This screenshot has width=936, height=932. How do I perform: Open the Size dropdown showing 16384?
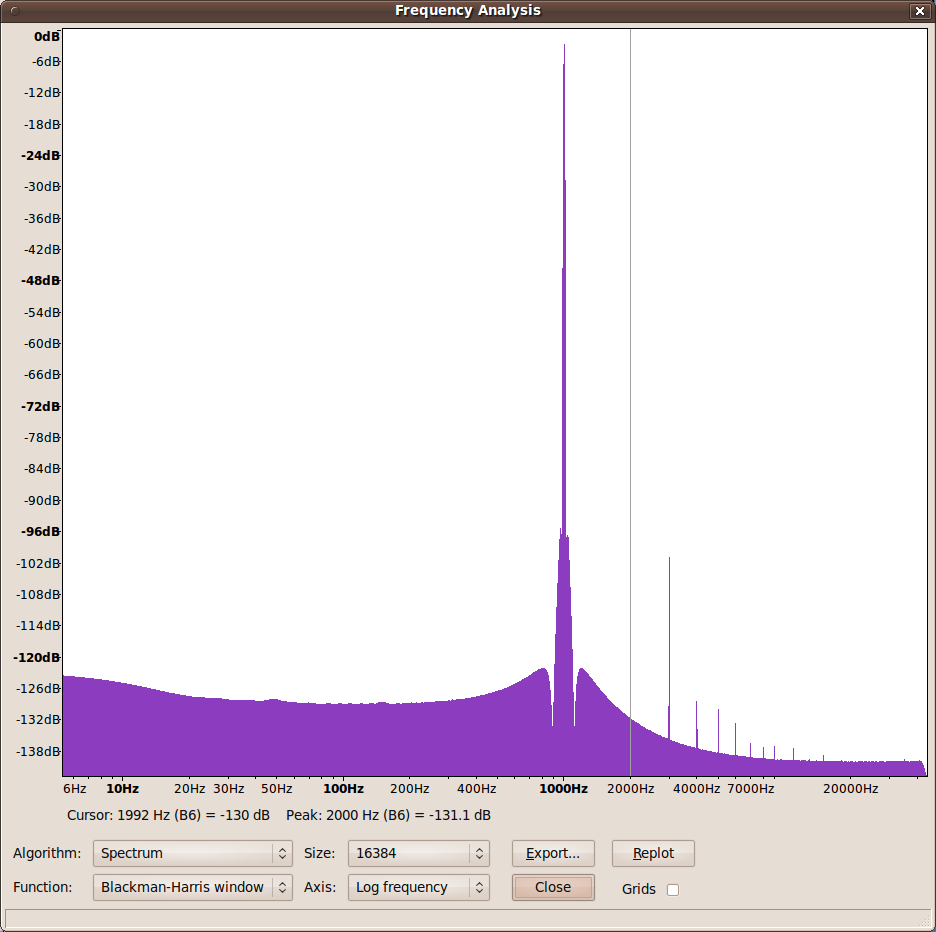tap(418, 853)
